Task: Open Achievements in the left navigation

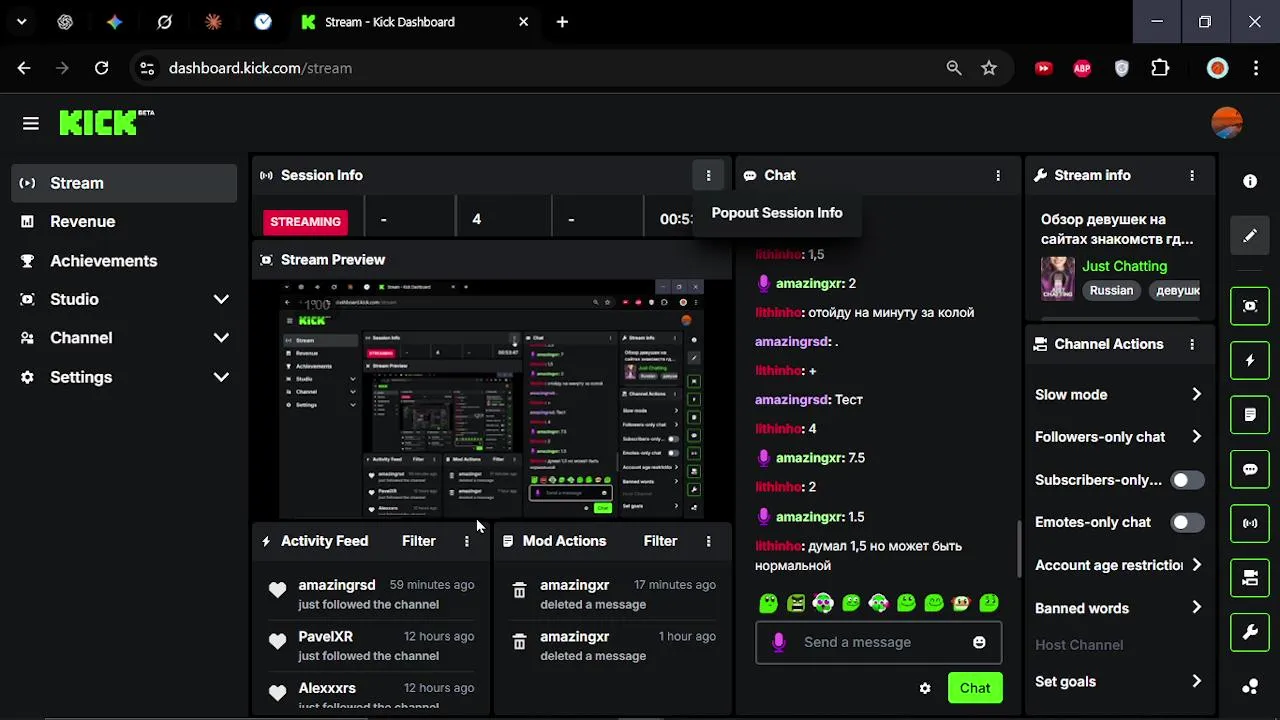Action: (x=124, y=261)
